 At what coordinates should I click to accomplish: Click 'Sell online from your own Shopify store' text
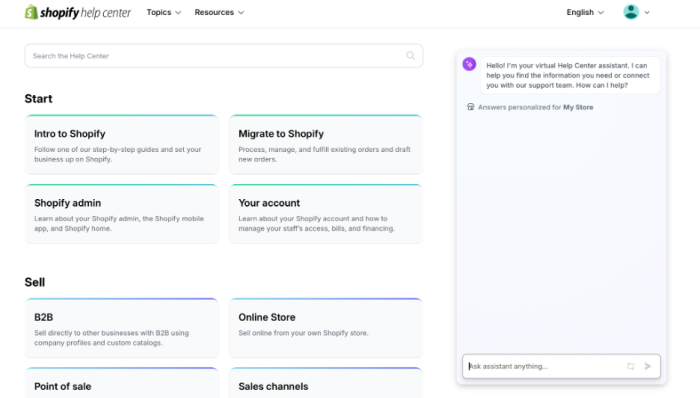[x=303, y=333]
